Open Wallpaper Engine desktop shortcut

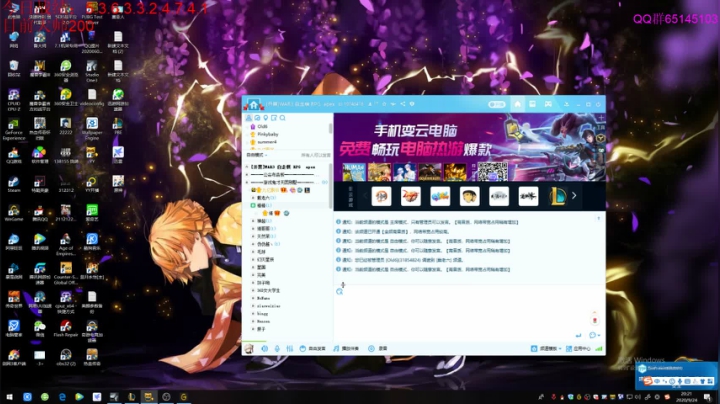(92, 129)
